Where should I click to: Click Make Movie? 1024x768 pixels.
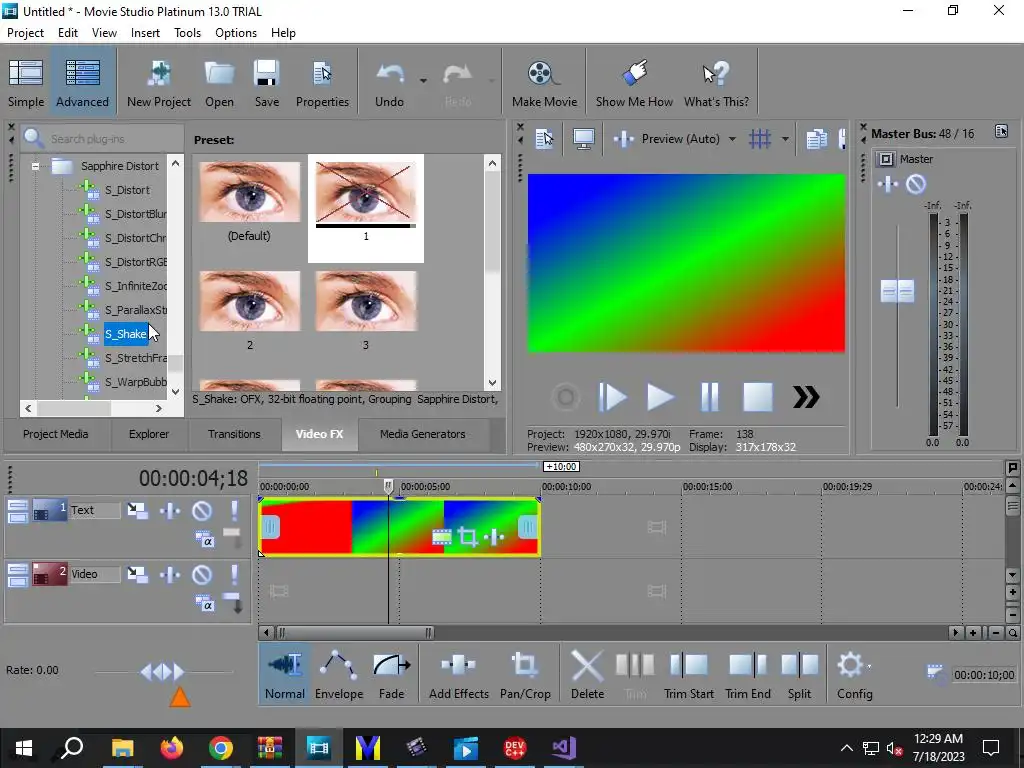(544, 82)
